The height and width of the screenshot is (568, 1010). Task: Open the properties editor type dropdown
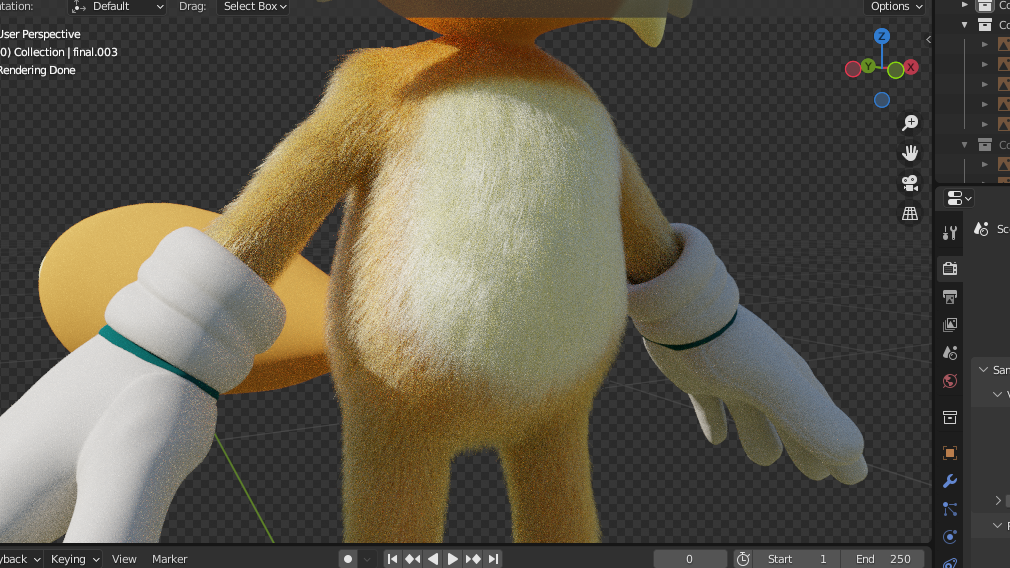point(959,198)
